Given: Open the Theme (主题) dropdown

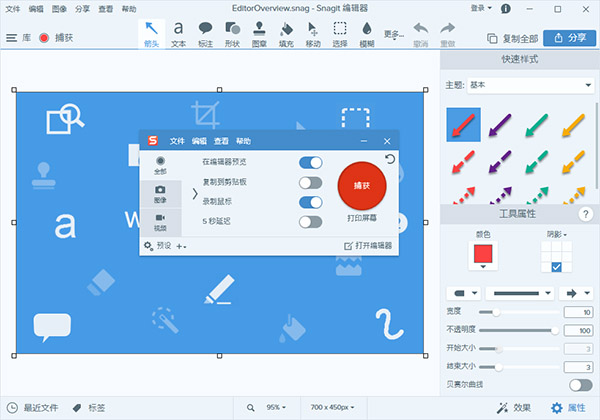Looking at the screenshot, I should 530,85.
